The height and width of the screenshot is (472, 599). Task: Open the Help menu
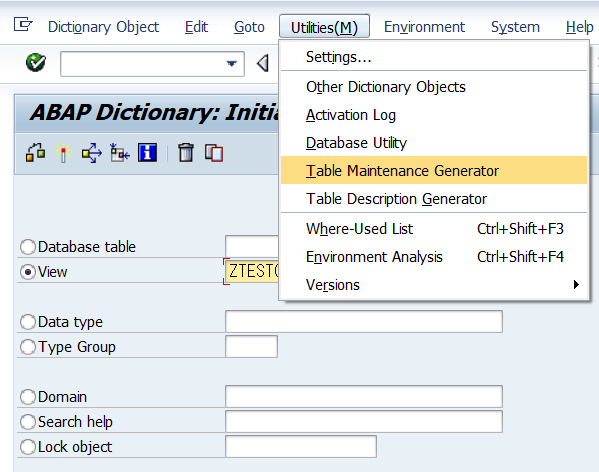pyautogui.click(x=580, y=27)
